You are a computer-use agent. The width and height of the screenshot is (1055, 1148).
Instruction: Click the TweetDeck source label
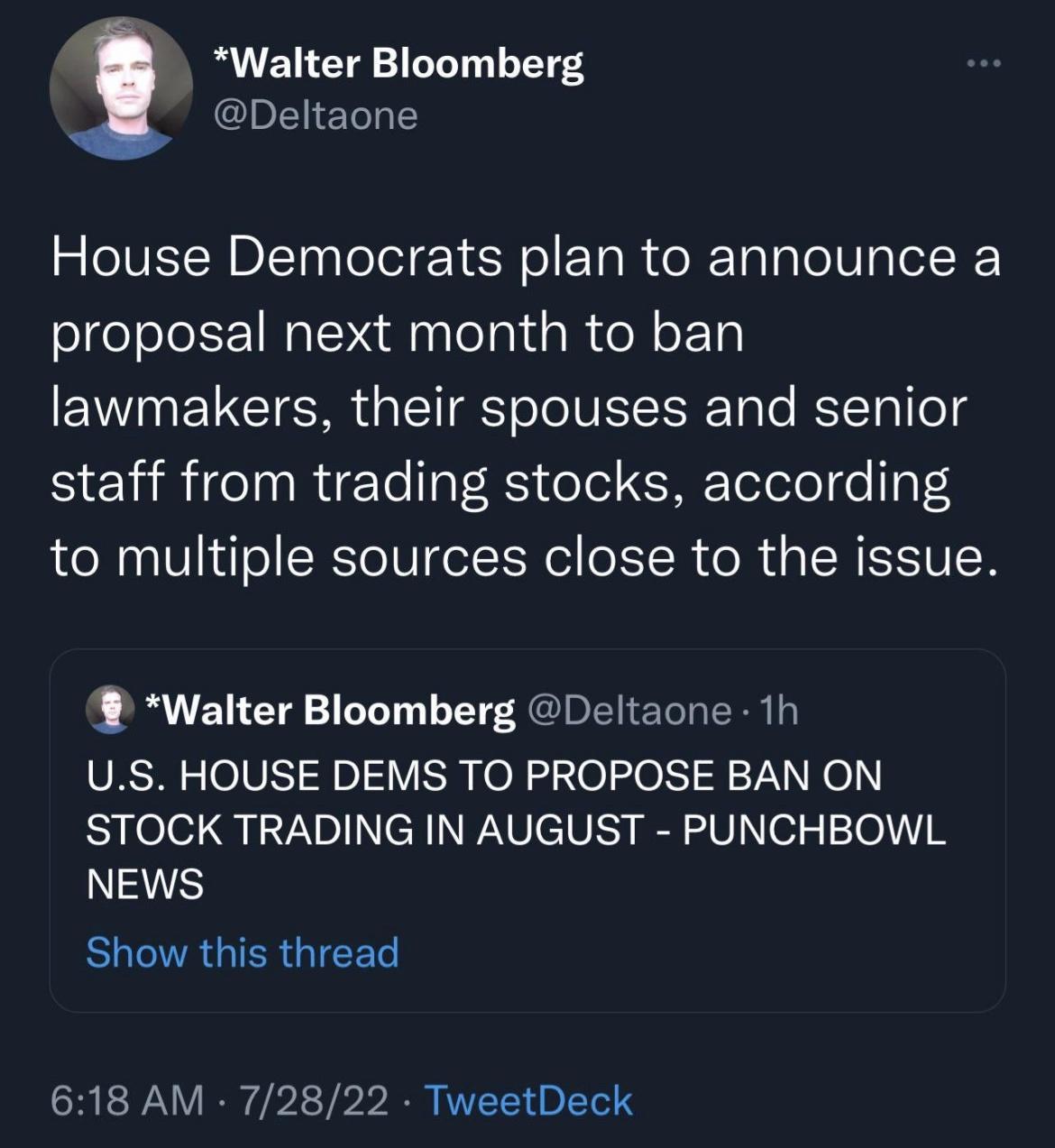[x=530, y=1100]
